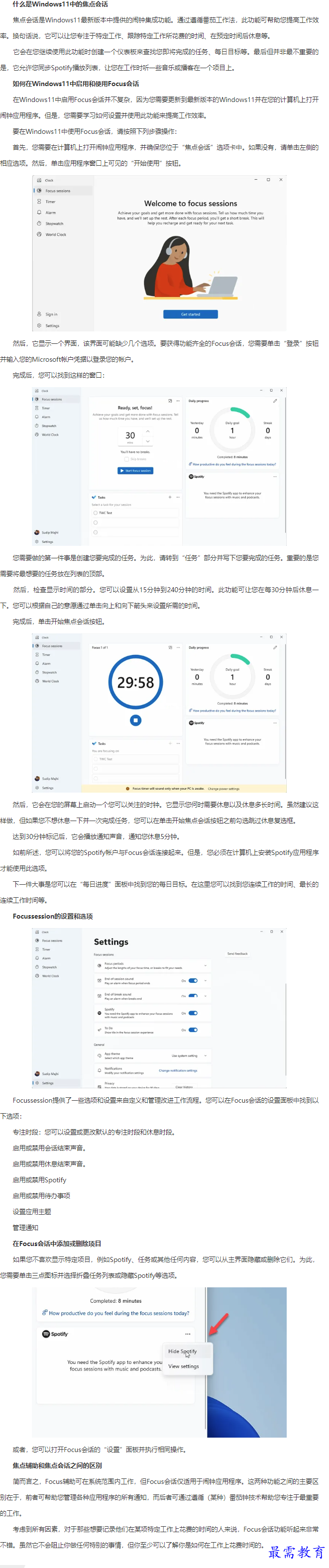Open productivity feedback link in the 29:58 screenshot

232,710
